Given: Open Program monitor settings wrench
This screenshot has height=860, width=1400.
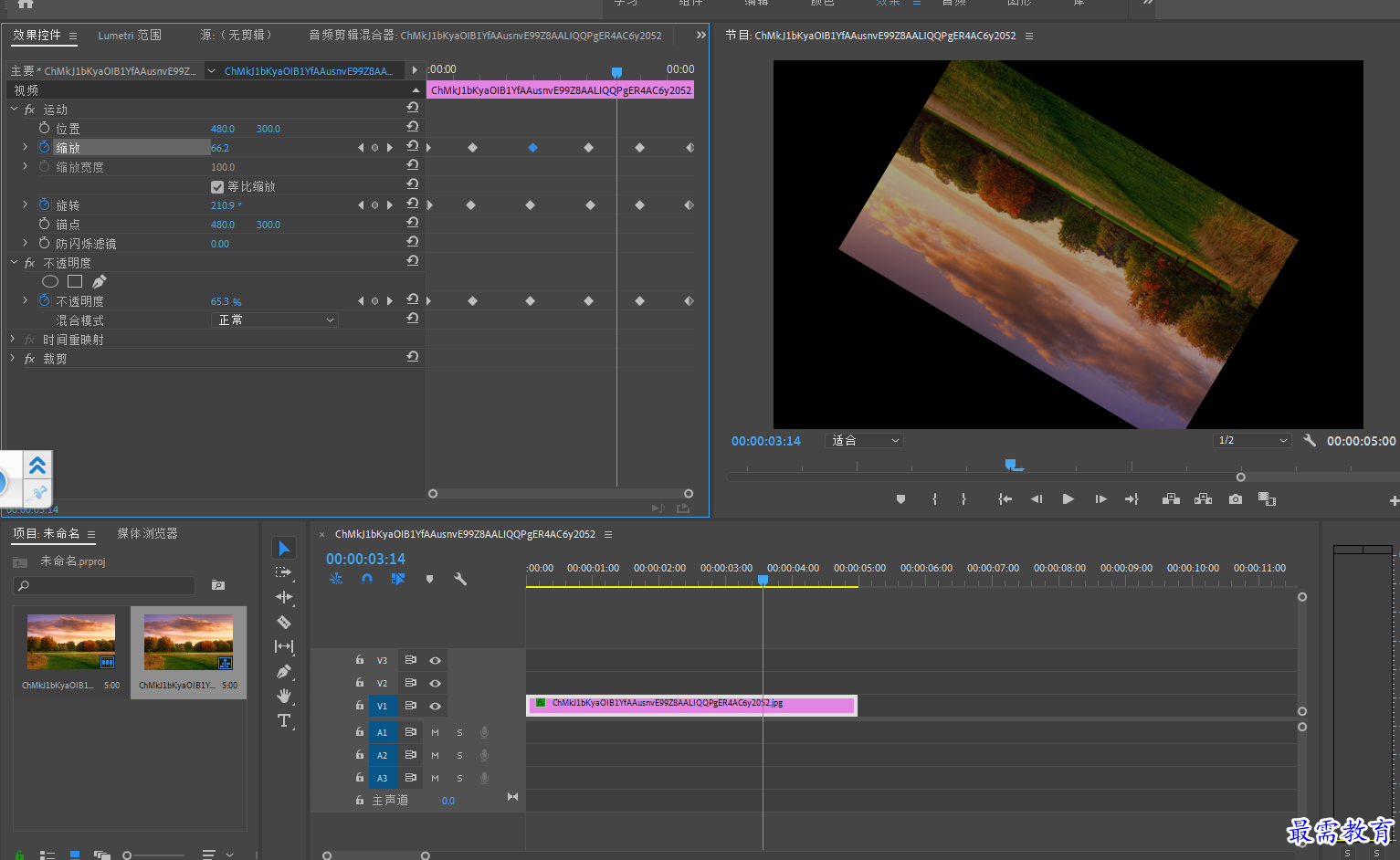Looking at the screenshot, I should 1309,440.
